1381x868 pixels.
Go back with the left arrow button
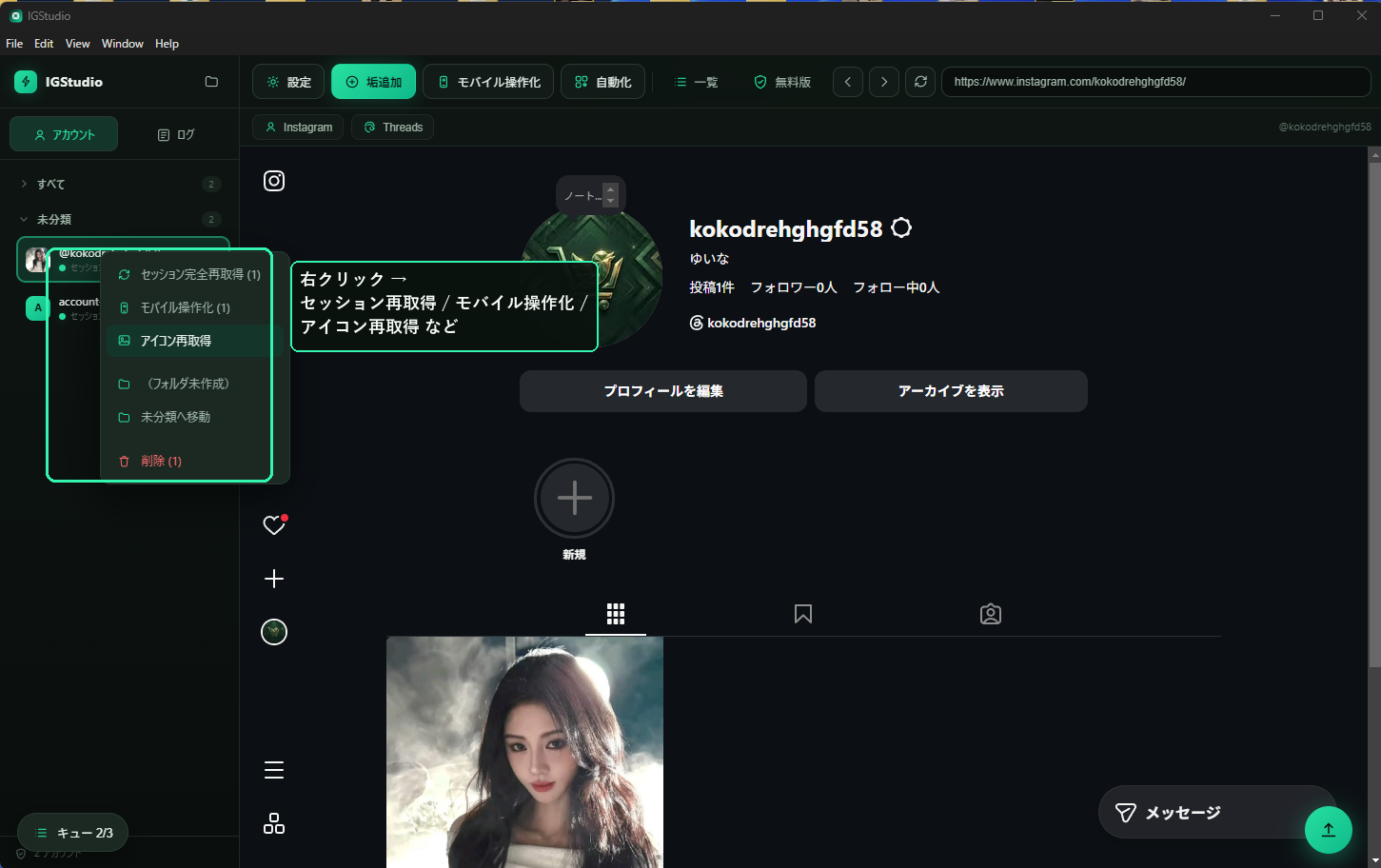(848, 82)
